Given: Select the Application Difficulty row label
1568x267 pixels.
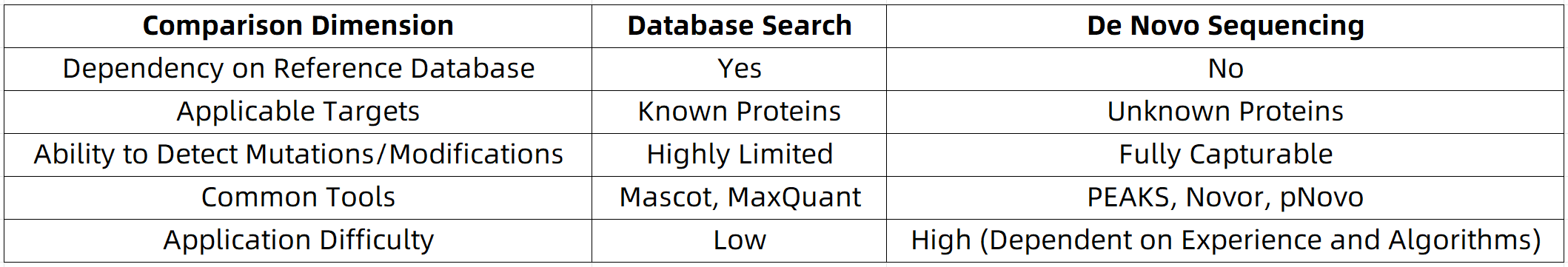Looking at the screenshot, I should [x=298, y=240].
